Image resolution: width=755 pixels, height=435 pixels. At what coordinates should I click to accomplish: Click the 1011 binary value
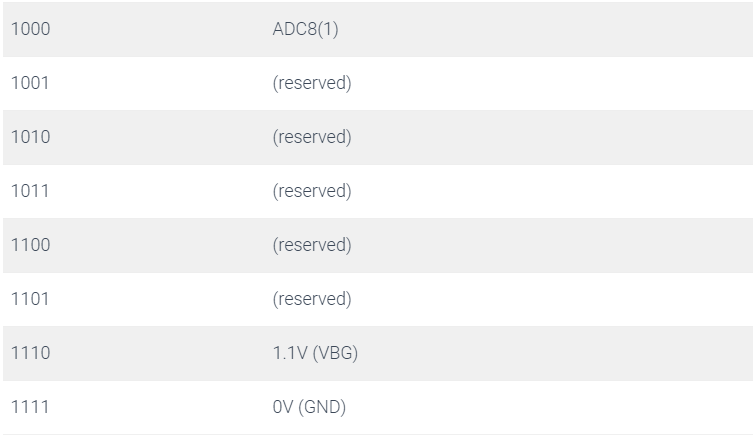pyautogui.click(x=30, y=191)
